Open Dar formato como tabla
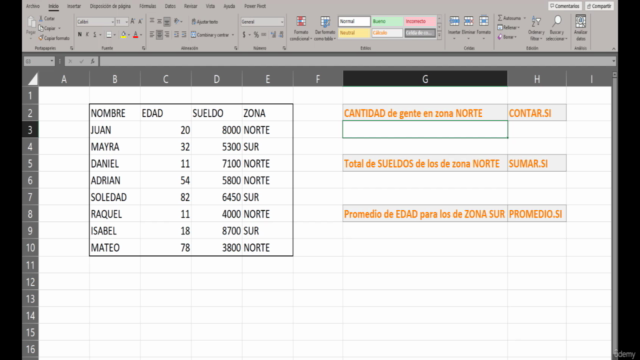This screenshot has width=640, height=360. (x=325, y=28)
